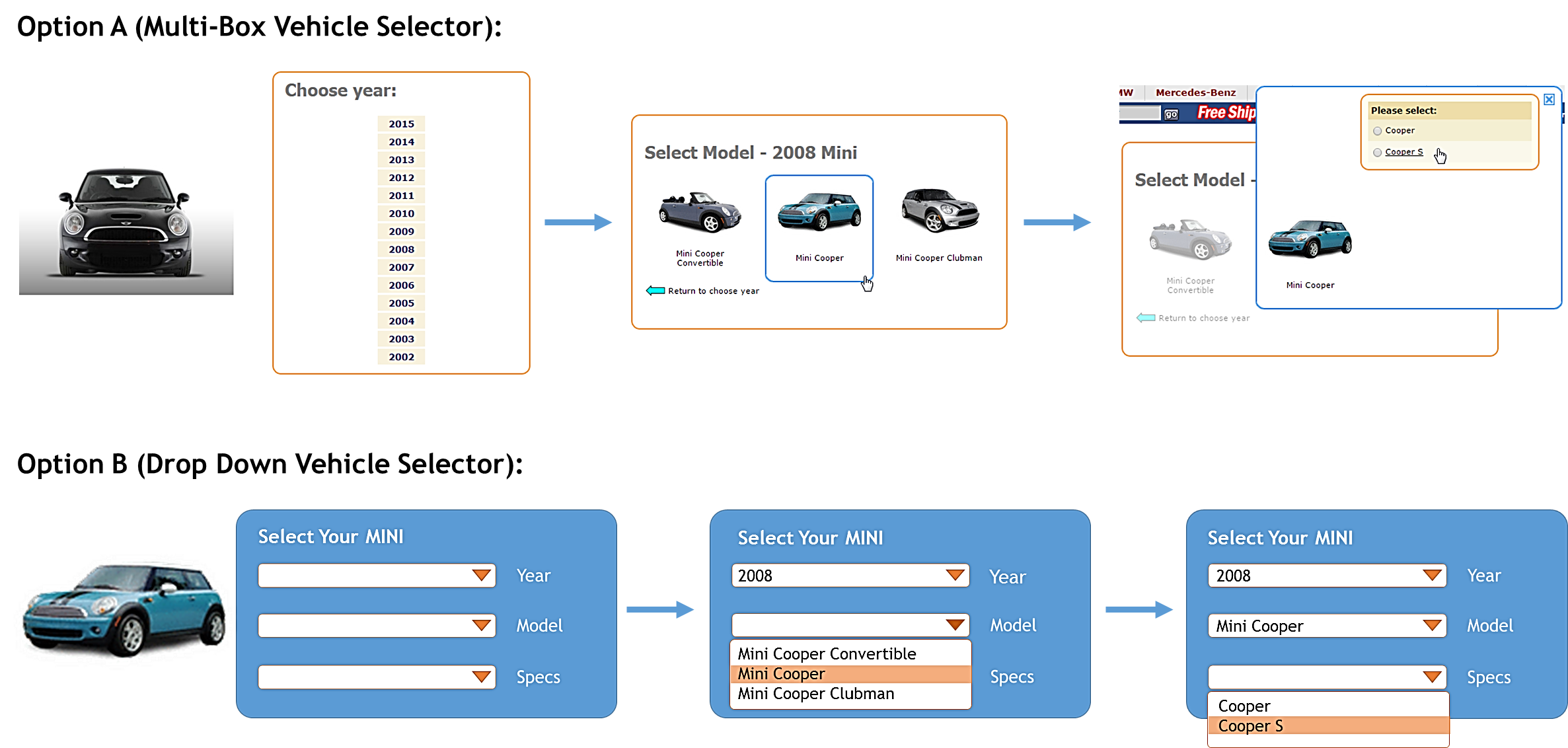1568x748 pixels.
Task: Choose year 2014 in the year list
Action: (x=401, y=141)
